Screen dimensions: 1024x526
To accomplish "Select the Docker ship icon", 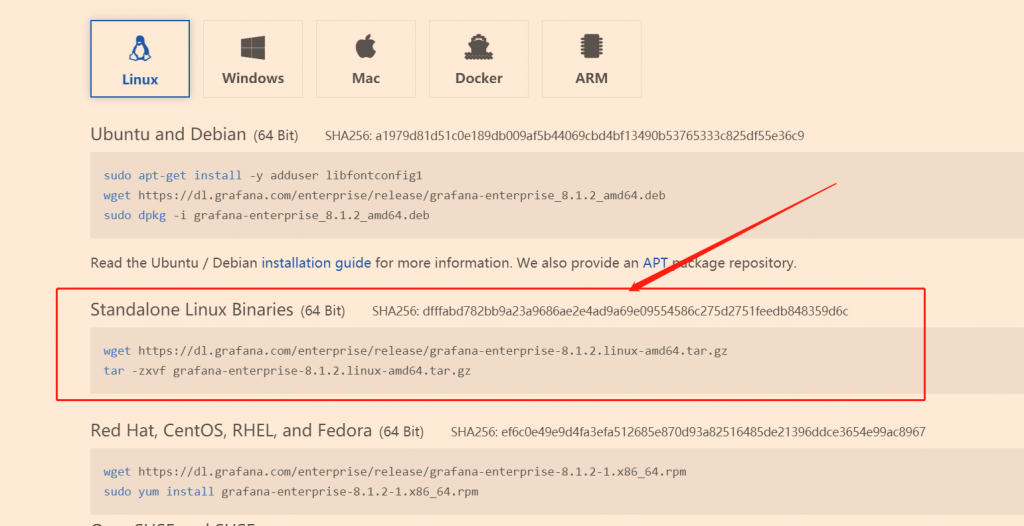I will click(x=479, y=48).
